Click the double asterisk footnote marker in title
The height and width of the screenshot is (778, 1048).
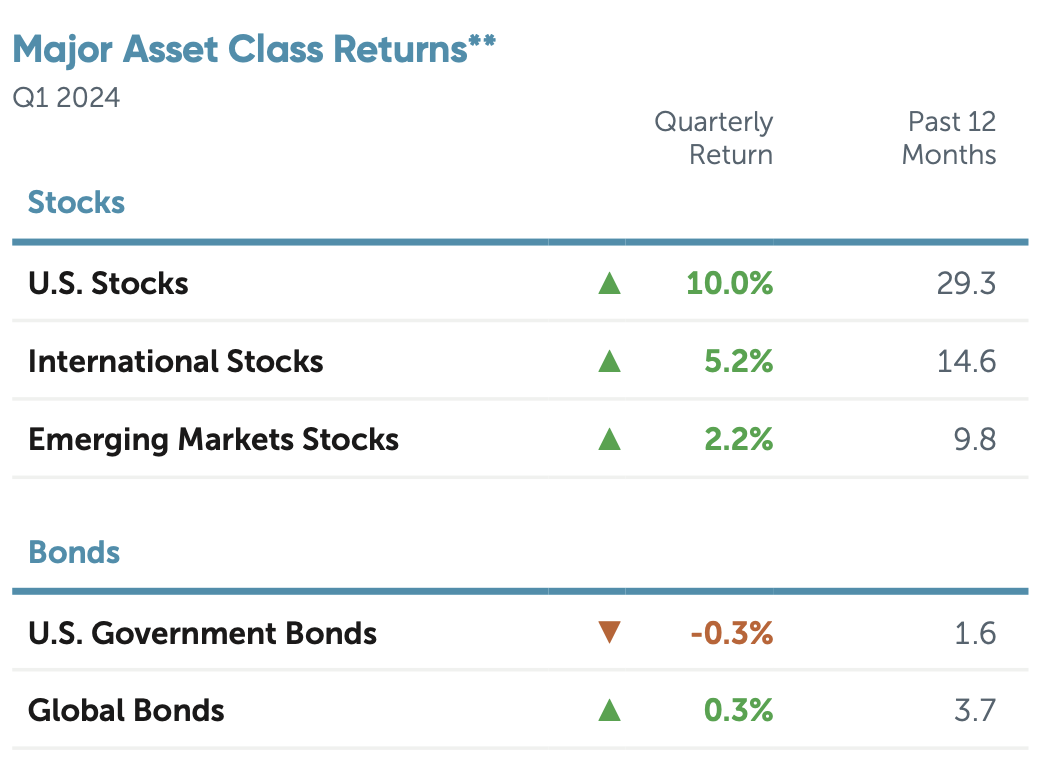(x=483, y=45)
